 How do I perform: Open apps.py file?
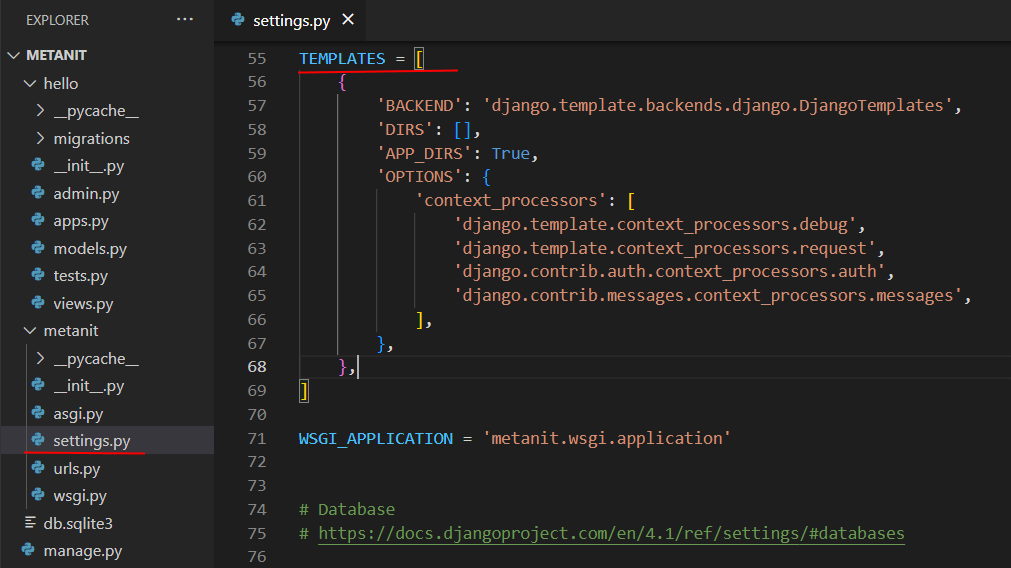81,220
